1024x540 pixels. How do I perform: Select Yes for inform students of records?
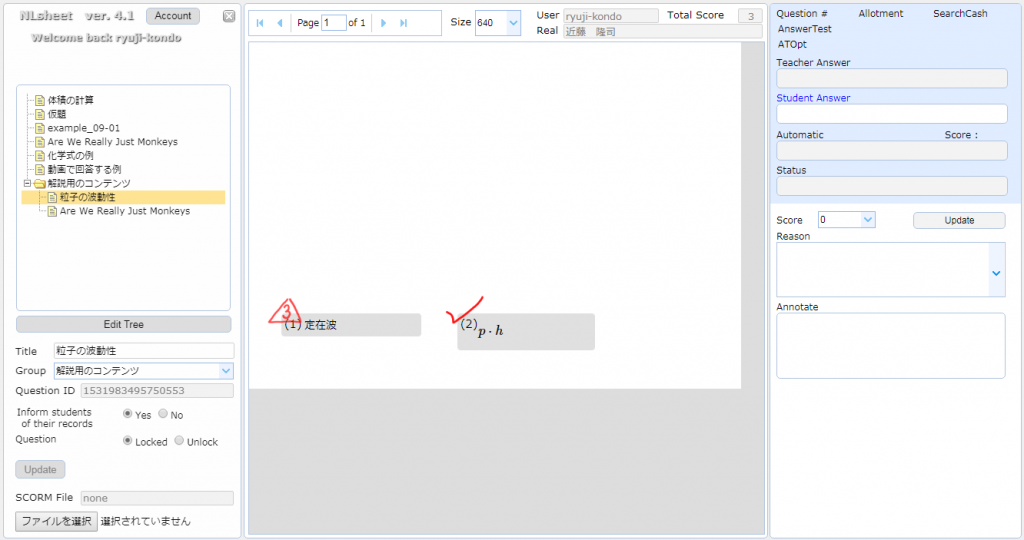128,415
